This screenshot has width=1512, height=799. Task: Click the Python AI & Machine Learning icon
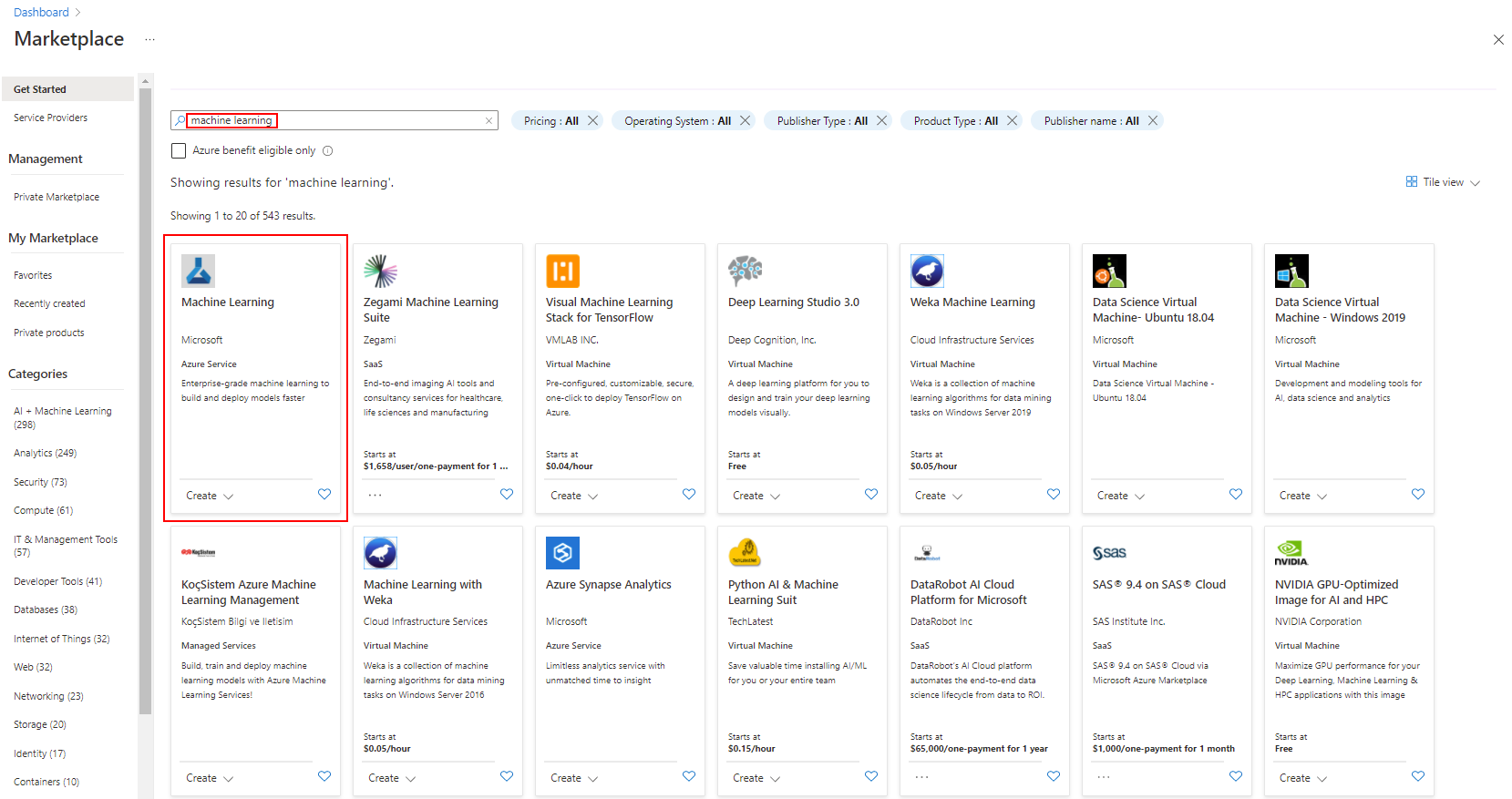745,553
